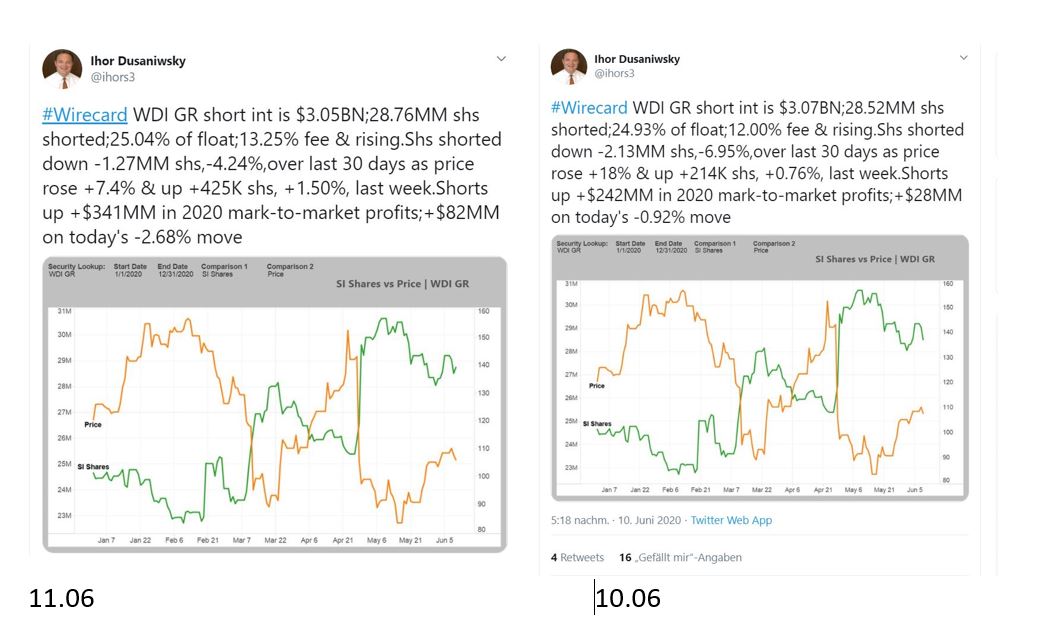
Task: Click the 10.06 date label
Action: 628,598
